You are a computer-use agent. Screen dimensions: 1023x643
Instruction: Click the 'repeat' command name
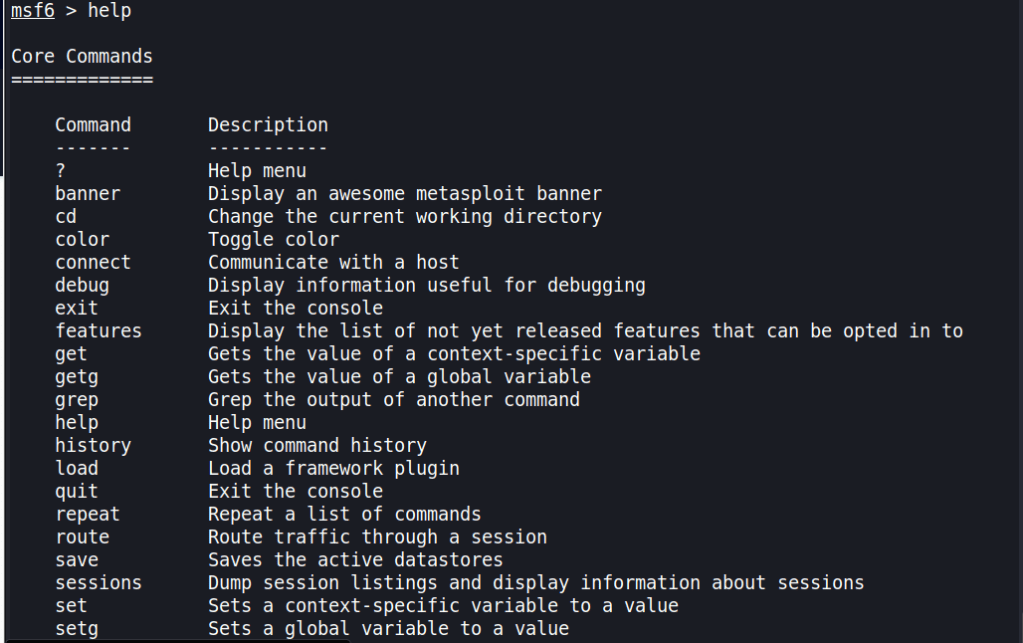87,514
